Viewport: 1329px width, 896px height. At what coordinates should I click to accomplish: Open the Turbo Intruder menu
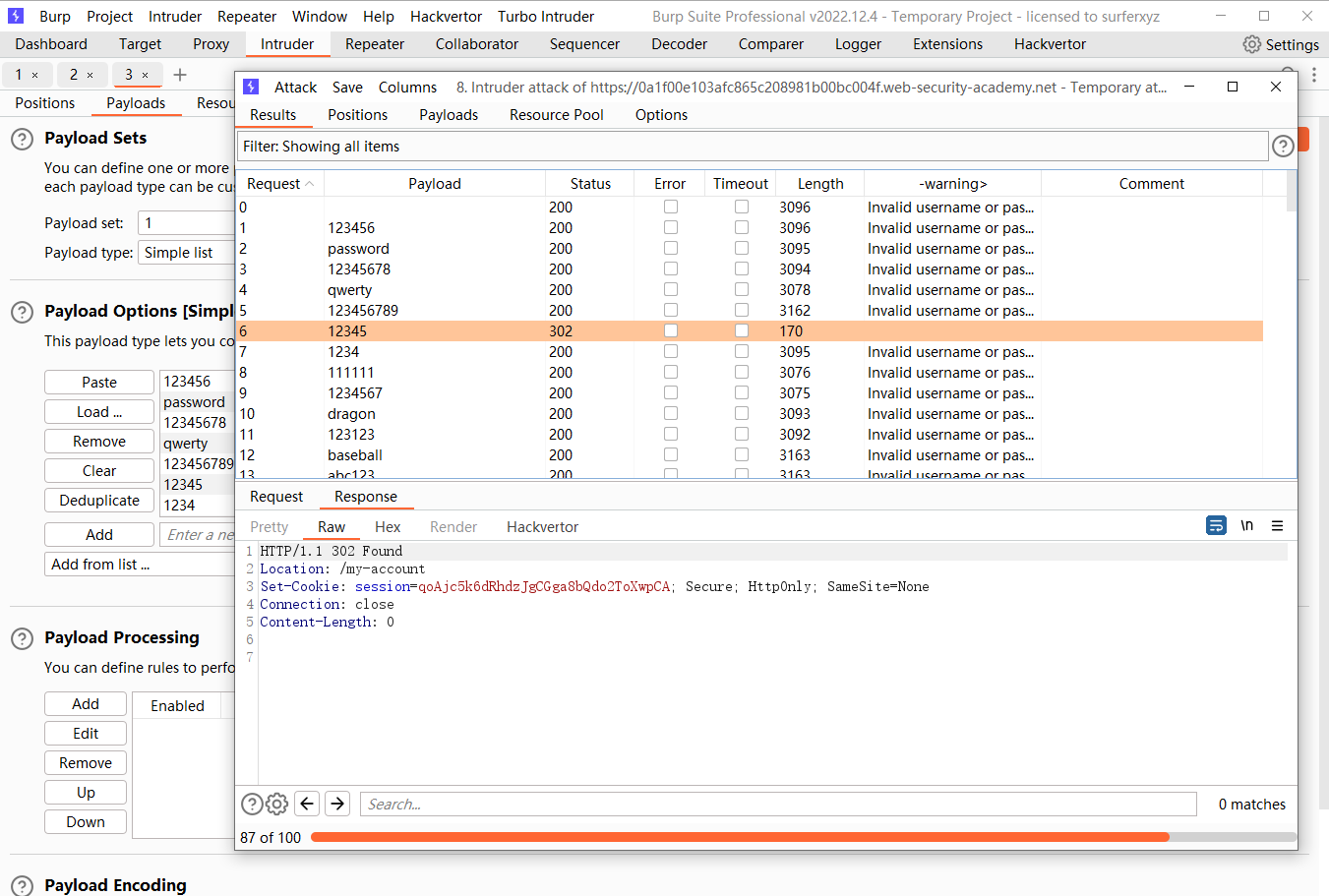tap(545, 16)
